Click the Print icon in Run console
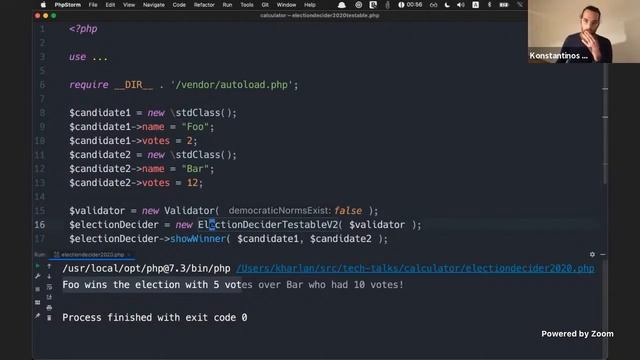Image resolution: width=640 pixels, height=360 pixels. (x=49, y=307)
